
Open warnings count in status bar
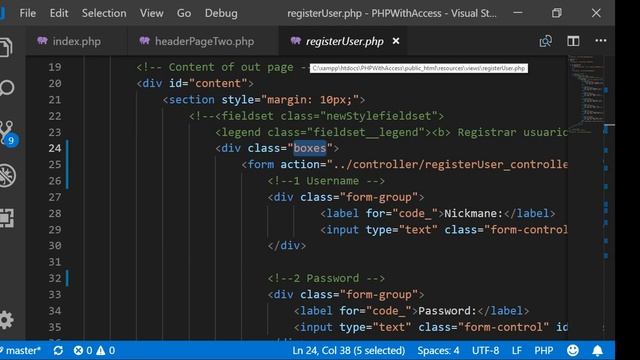(x=106, y=350)
